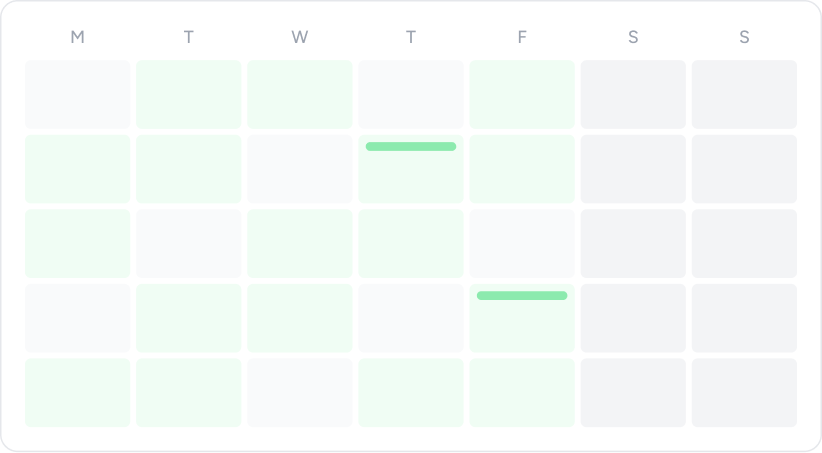
Task: Click the green event bar in Friday's fourth-row cell
Action: point(521,295)
